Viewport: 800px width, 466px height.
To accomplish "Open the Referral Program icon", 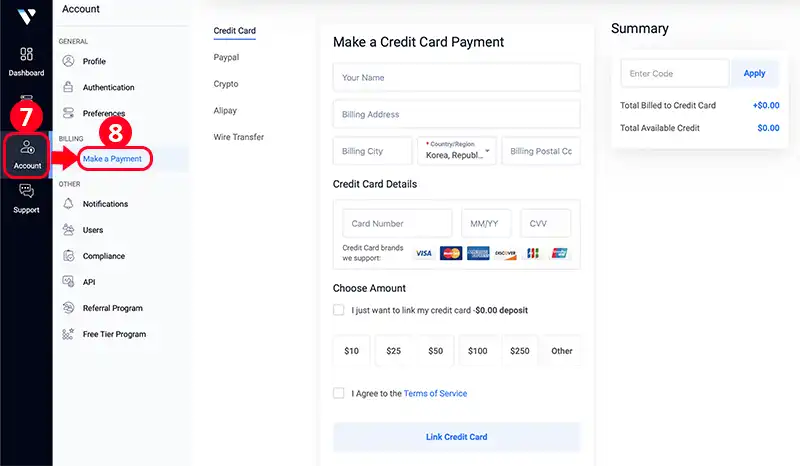I will (x=68, y=308).
